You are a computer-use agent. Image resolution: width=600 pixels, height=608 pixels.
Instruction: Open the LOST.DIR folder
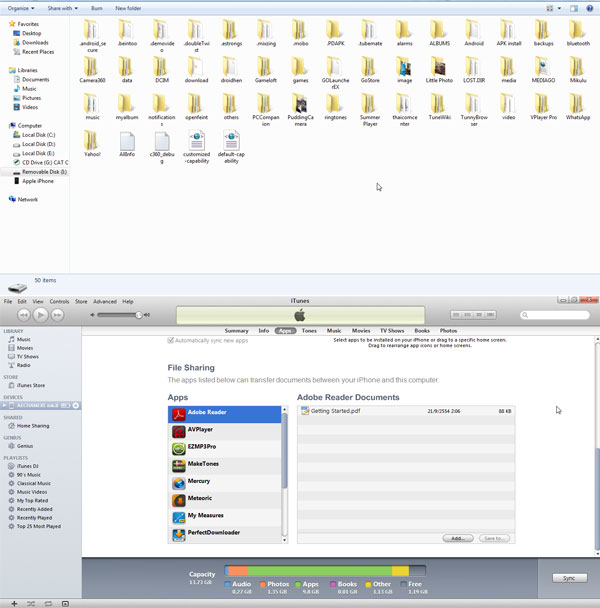tap(474, 71)
